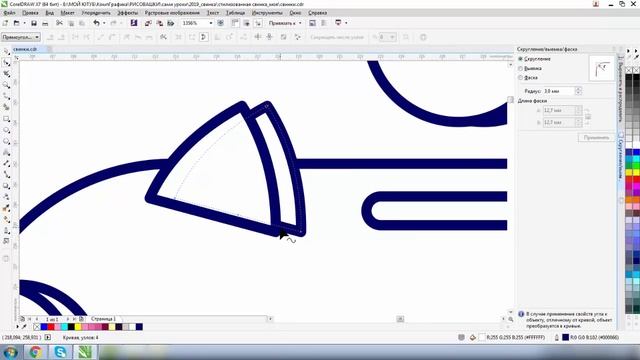Image resolution: width=640 pixels, height=360 pixels.
Task: Toggle Elastic mode in the property bar
Action: point(283,37)
